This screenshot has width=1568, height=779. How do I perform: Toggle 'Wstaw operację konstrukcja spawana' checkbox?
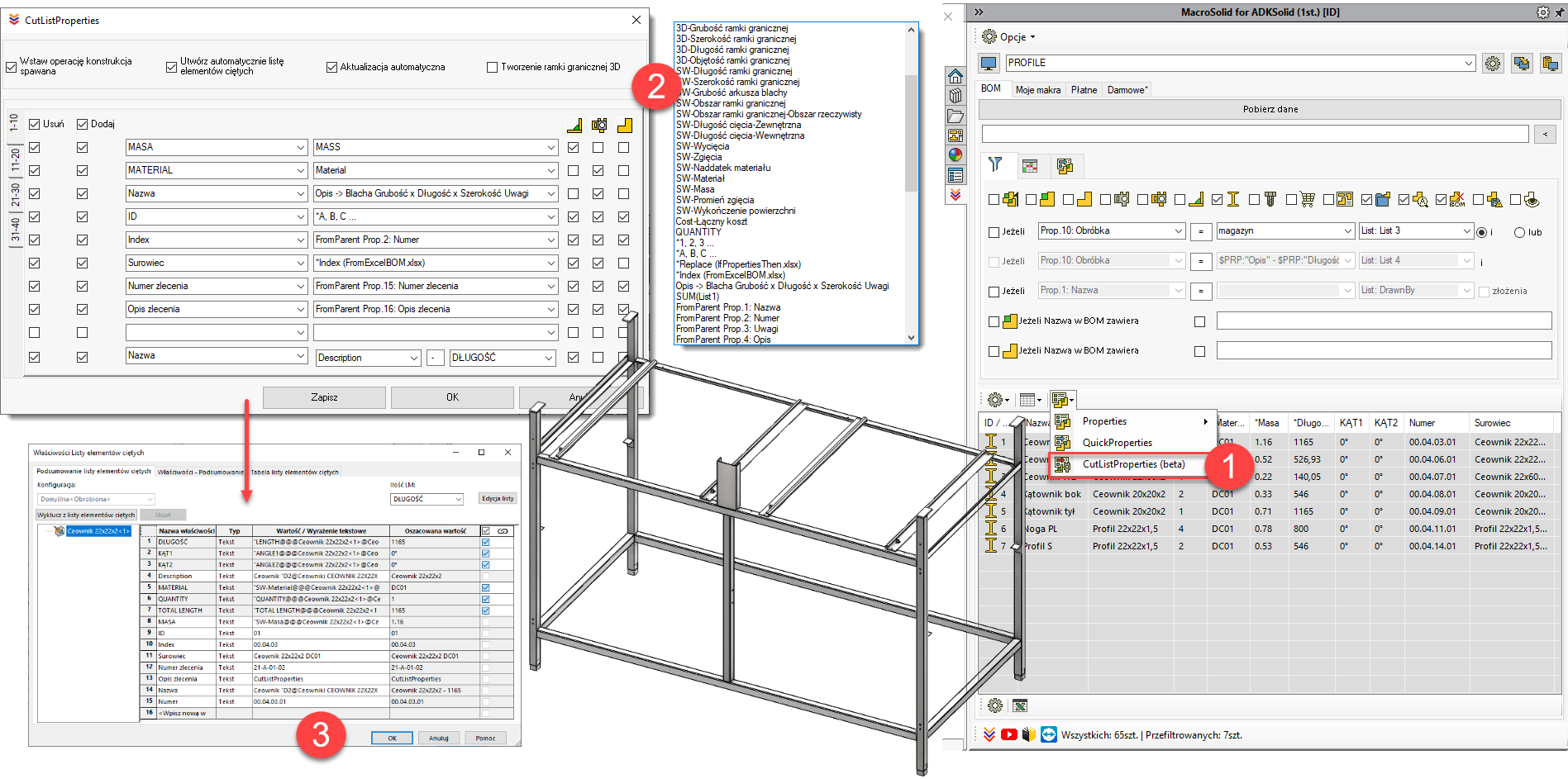(x=11, y=67)
